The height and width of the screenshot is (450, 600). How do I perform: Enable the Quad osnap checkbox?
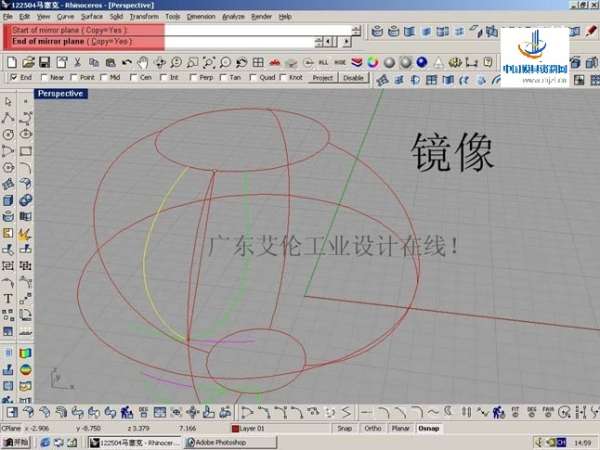[x=253, y=77]
